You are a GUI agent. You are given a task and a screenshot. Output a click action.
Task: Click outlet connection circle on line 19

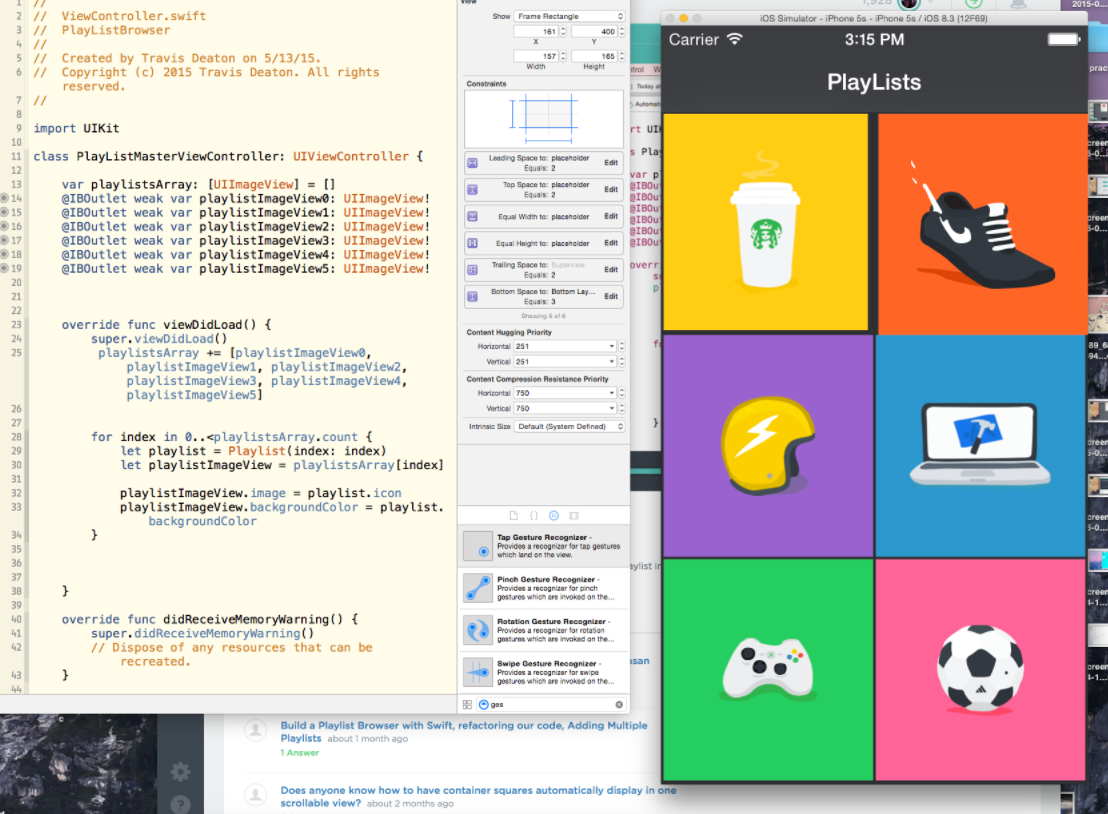[x=5, y=269]
